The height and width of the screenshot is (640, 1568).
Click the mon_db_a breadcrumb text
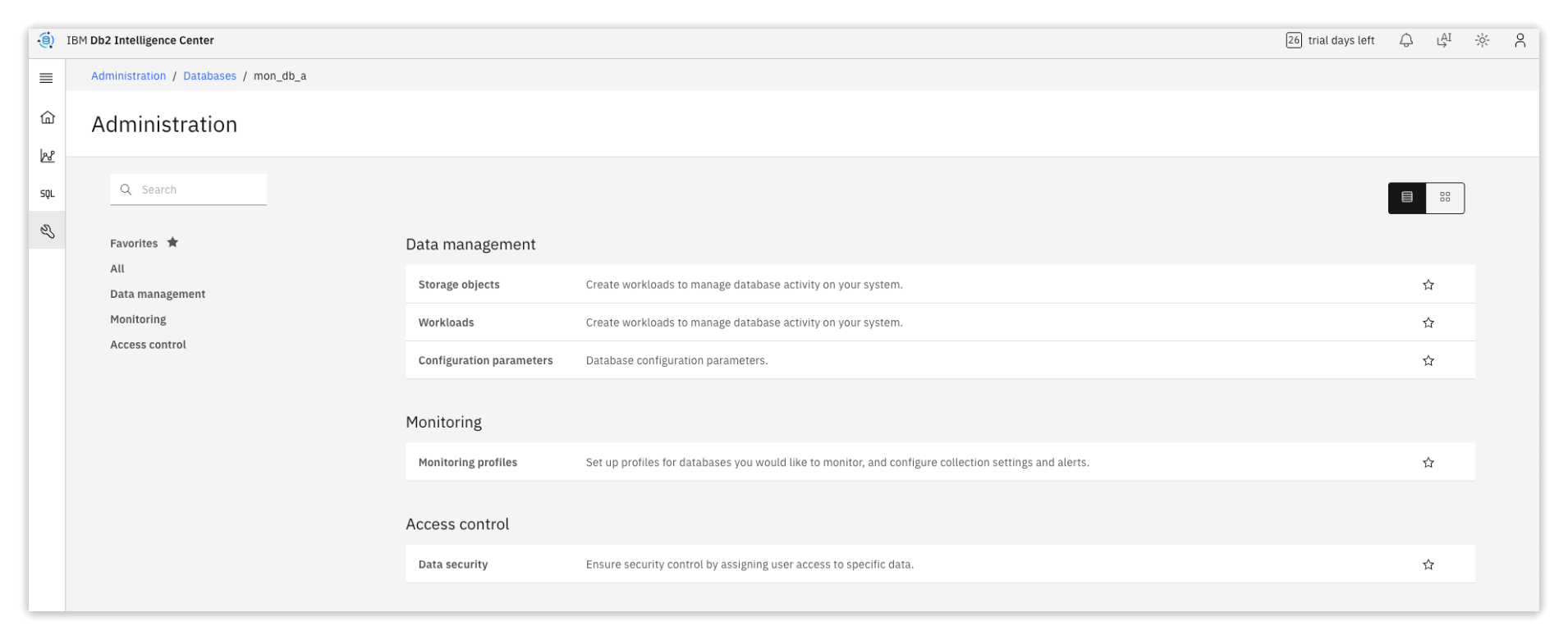pos(280,75)
